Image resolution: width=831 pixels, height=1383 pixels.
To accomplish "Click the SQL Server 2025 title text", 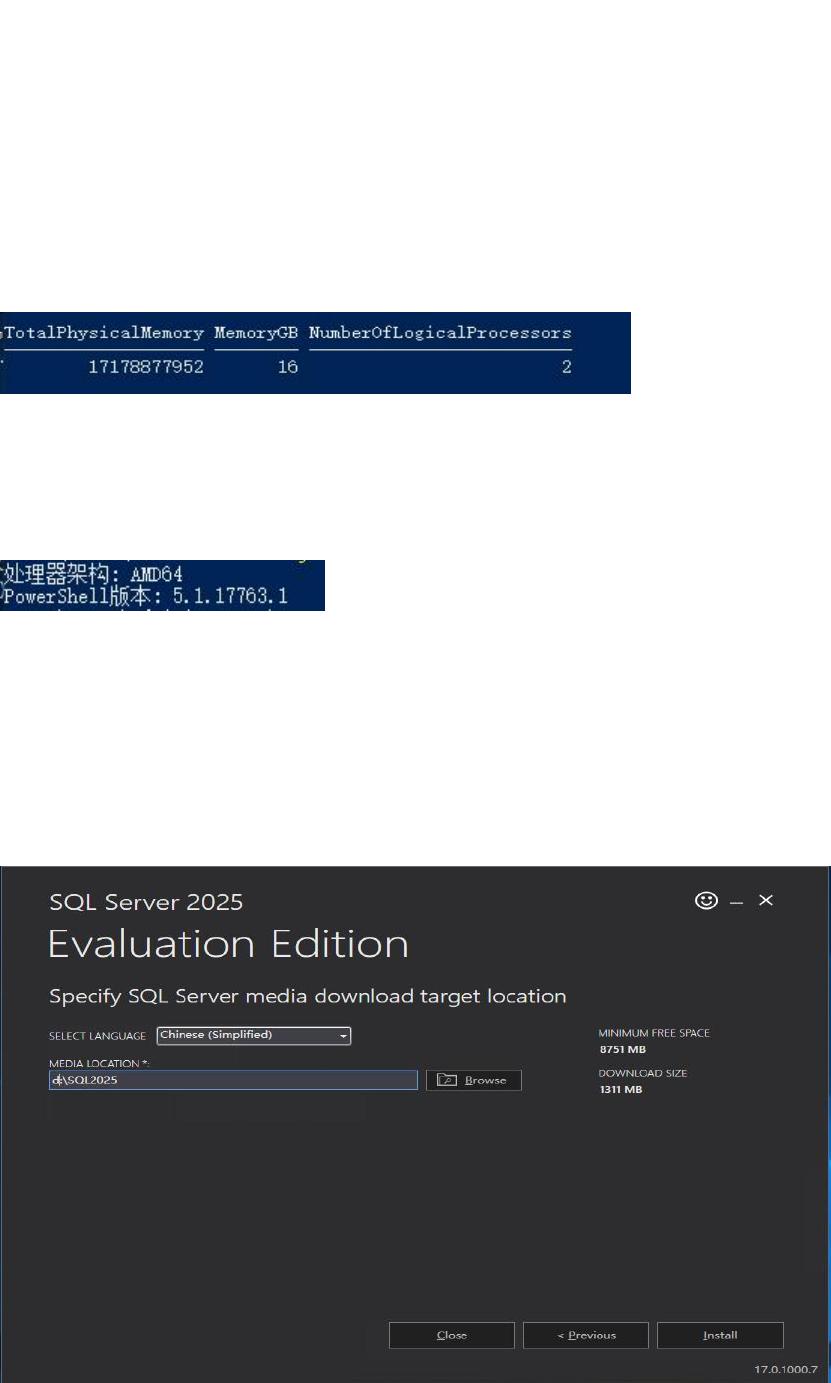I will pyautogui.click(x=146, y=902).
